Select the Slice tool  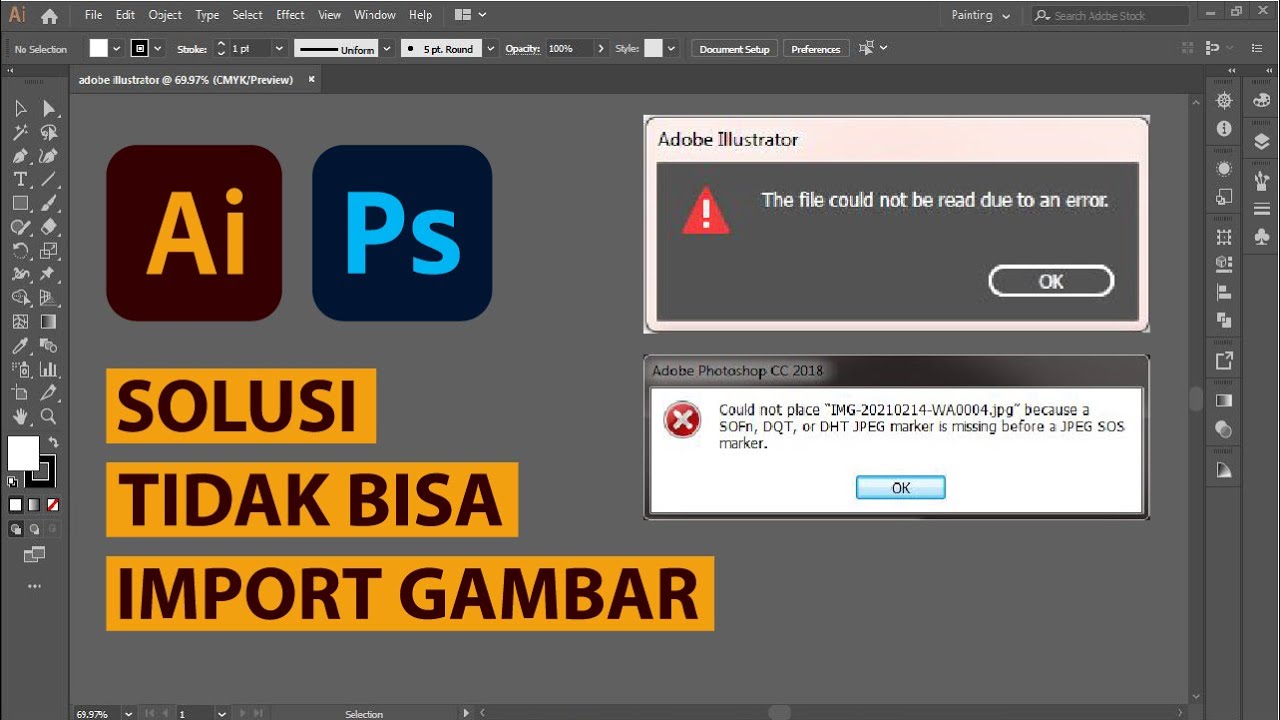coord(48,393)
